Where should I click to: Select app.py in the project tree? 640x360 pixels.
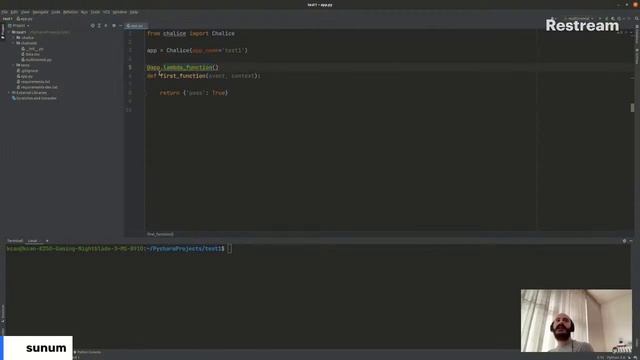pyautogui.click(x=25, y=76)
